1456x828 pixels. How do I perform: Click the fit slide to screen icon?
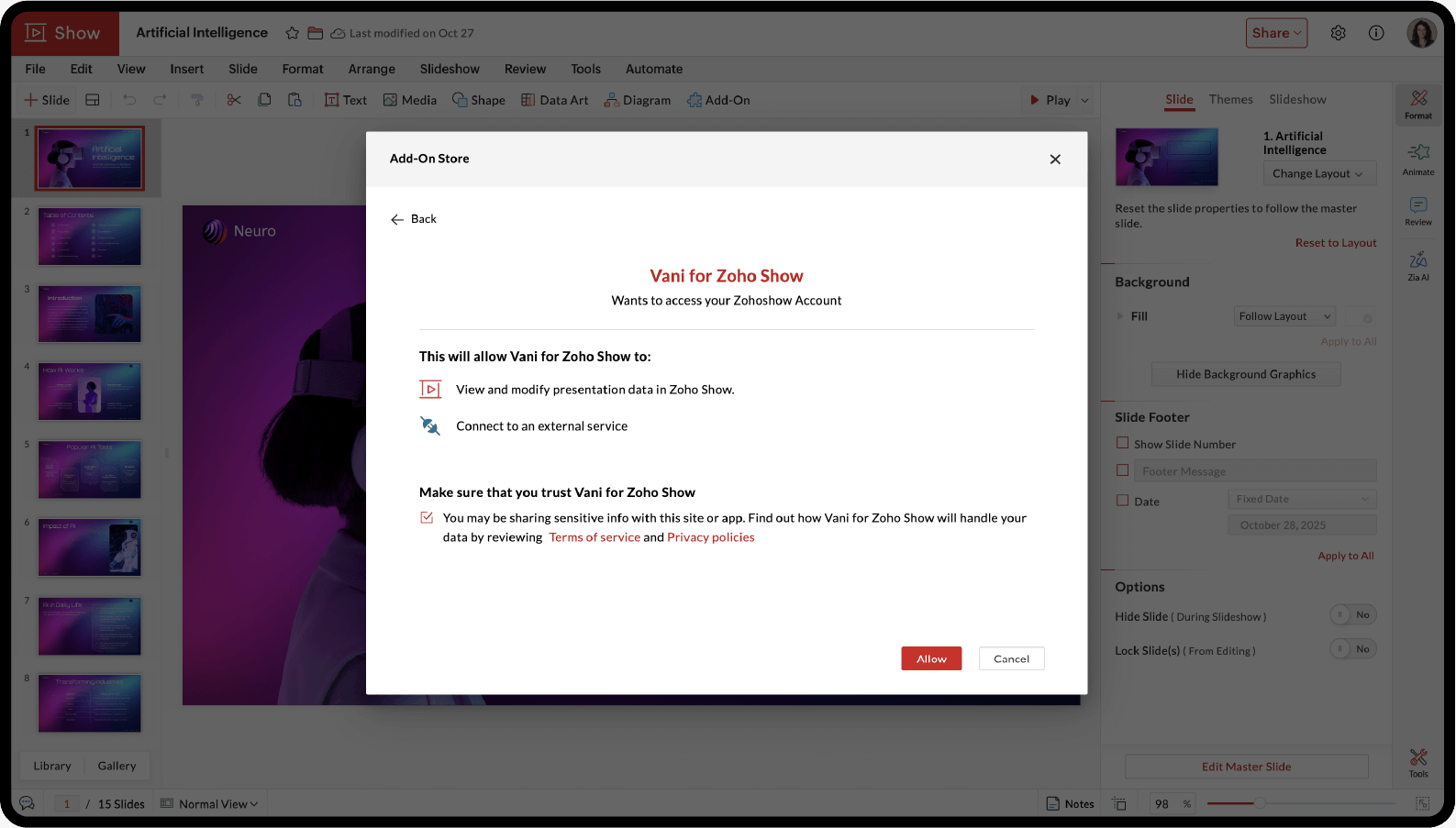(x=1422, y=803)
